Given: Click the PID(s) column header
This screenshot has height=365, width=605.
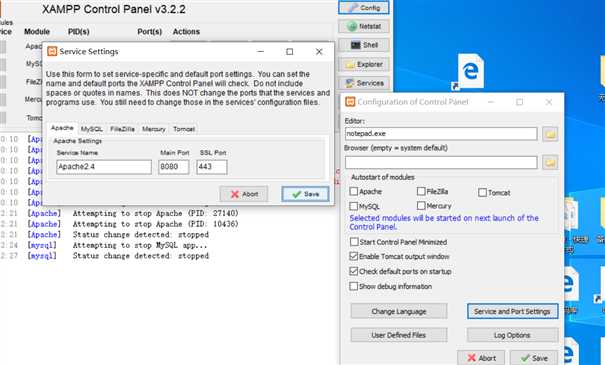Looking at the screenshot, I should click(x=79, y=32).
